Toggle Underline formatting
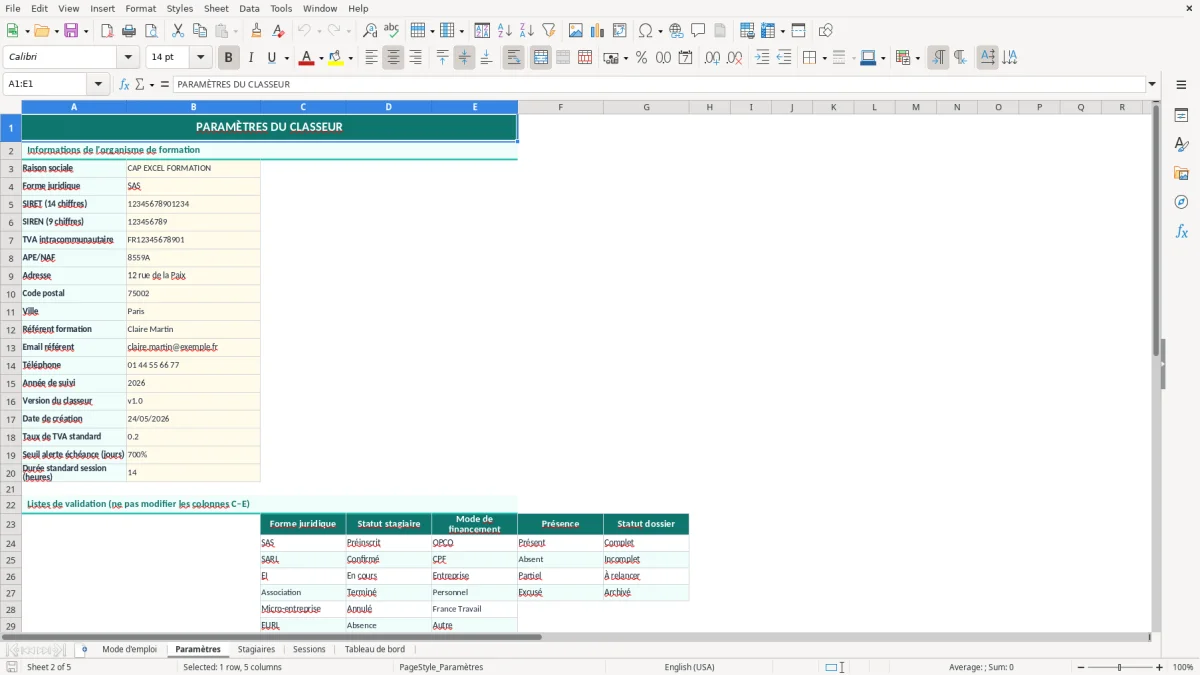 [272, 58]
